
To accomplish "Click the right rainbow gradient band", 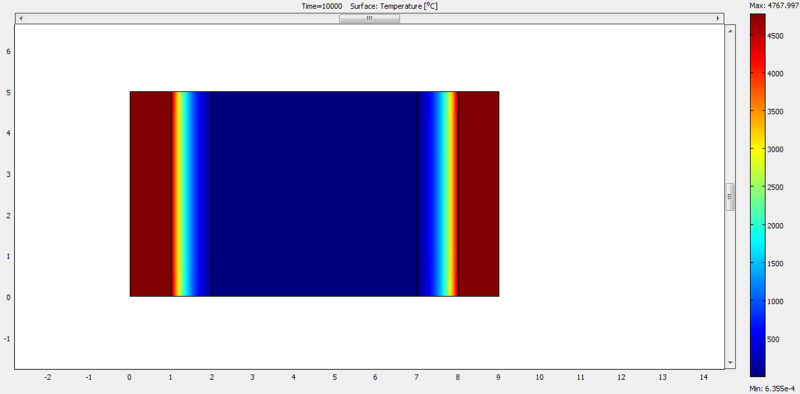I will 438,194.
